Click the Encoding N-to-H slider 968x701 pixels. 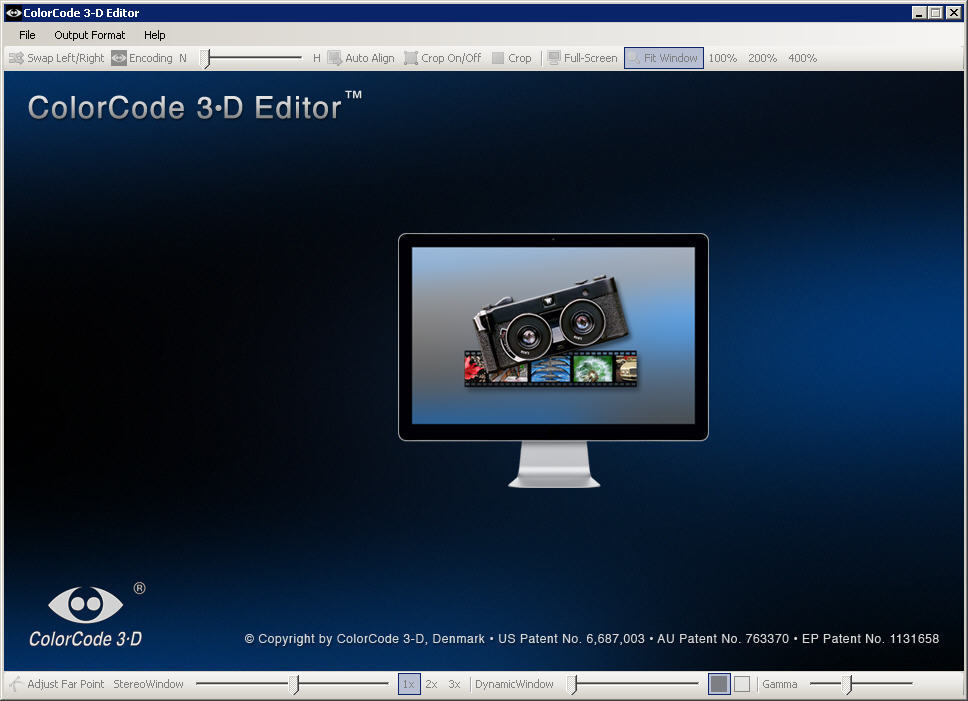253,58
